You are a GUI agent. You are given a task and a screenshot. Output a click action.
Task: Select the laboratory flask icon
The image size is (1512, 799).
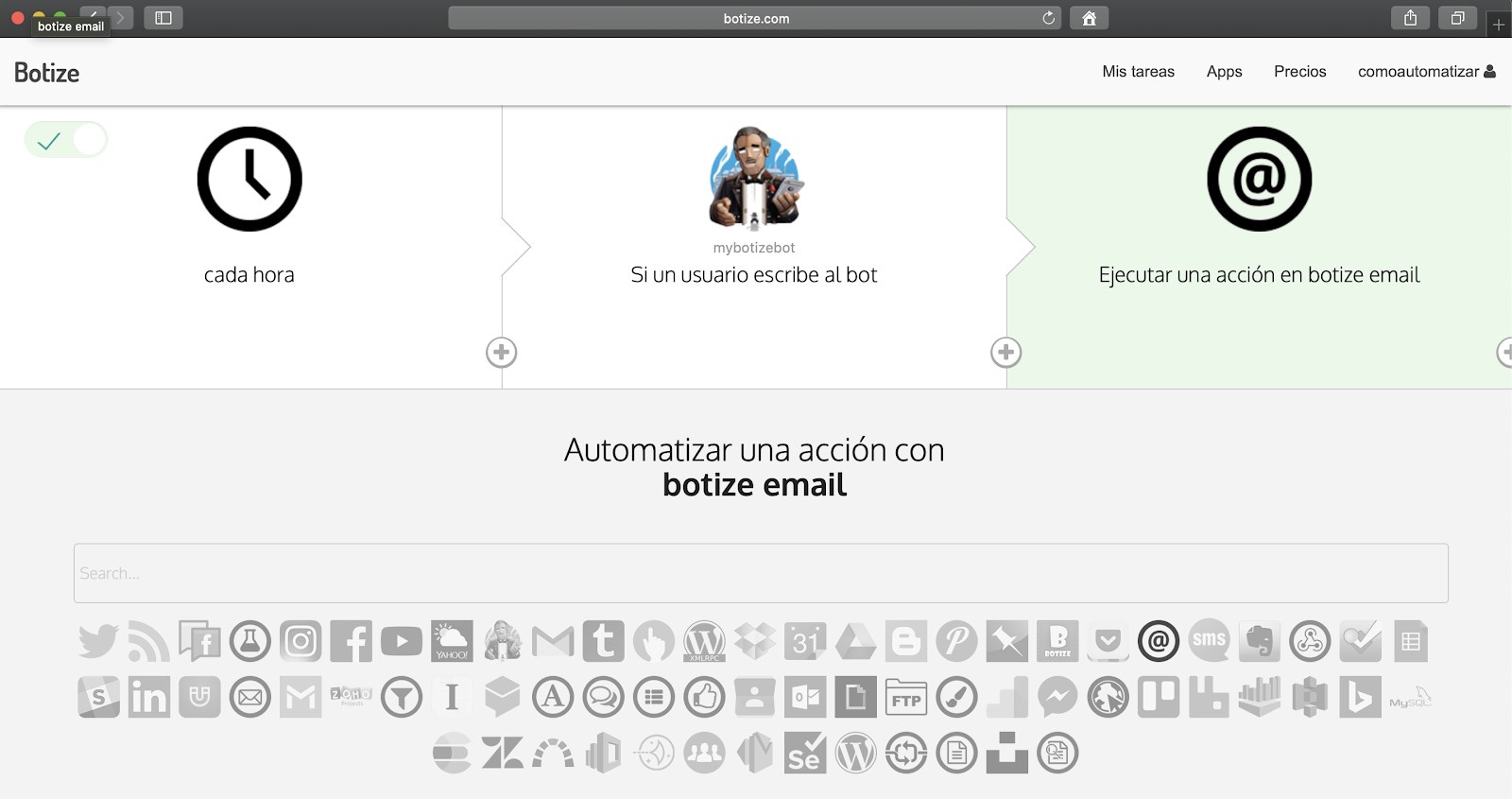[249, 641]
